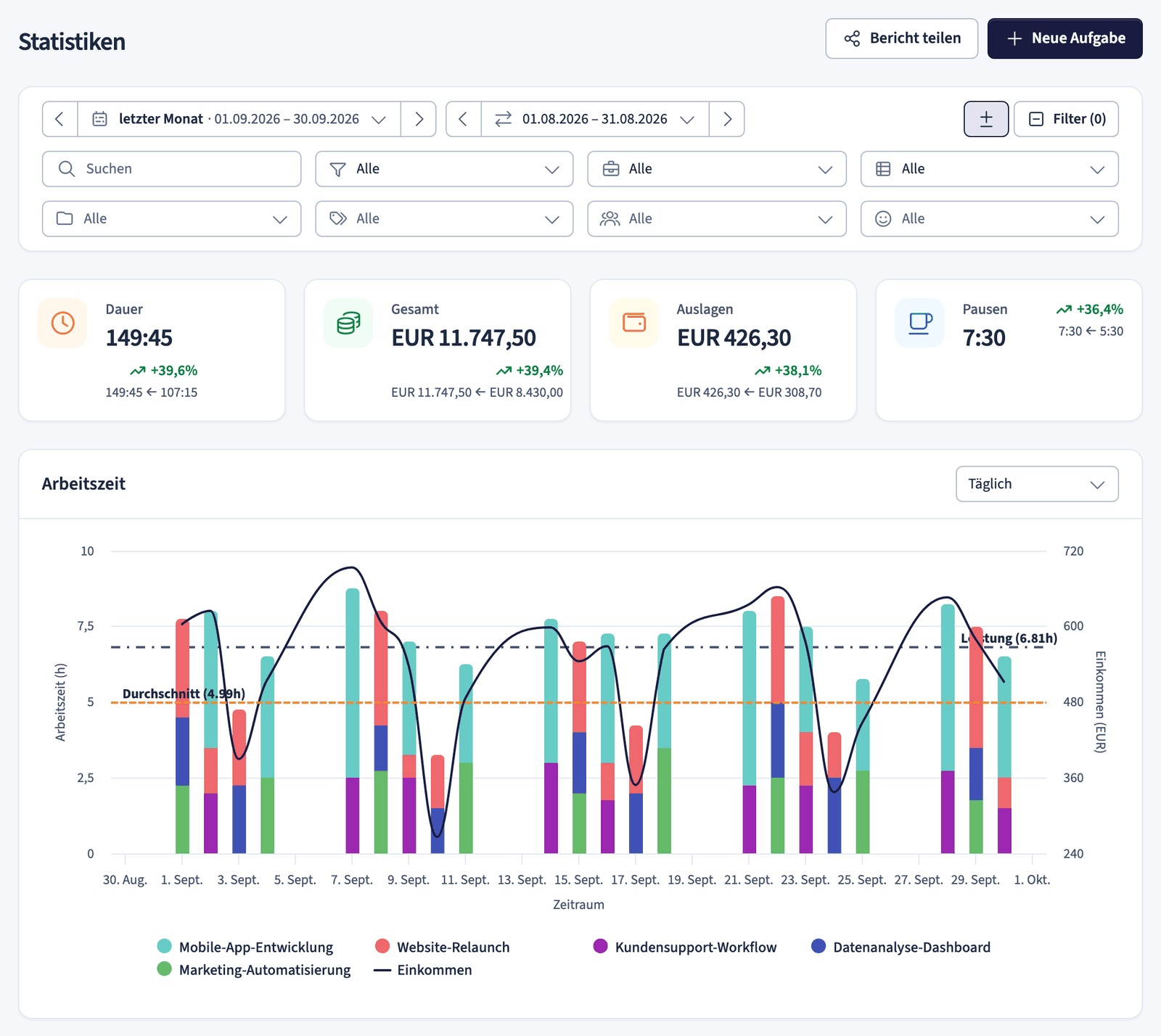Expand the folder Alle dropdown
This screenshot has width=1161, height=1036.
172,218
